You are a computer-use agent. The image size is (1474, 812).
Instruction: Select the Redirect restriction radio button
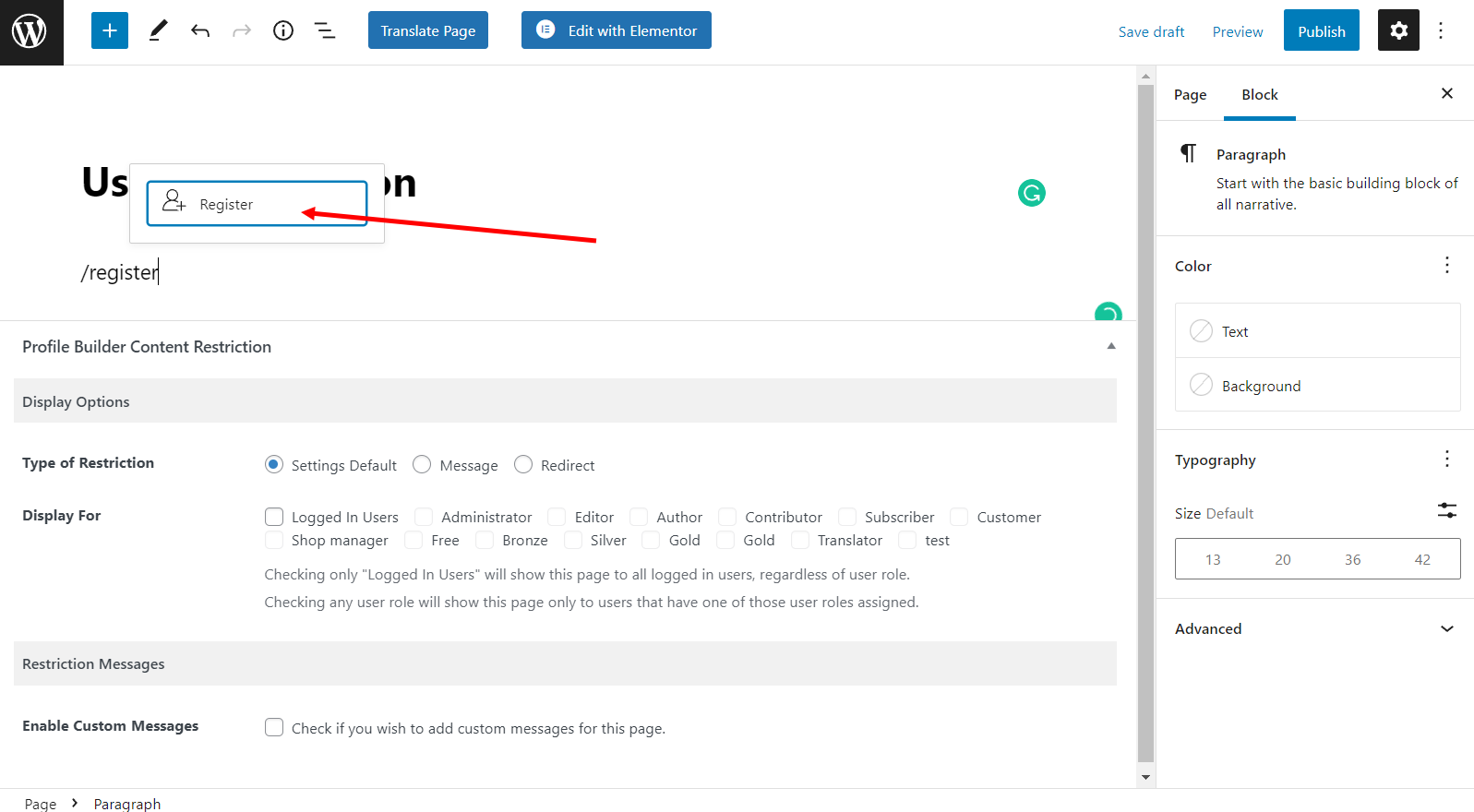click(x=523, y=464)
